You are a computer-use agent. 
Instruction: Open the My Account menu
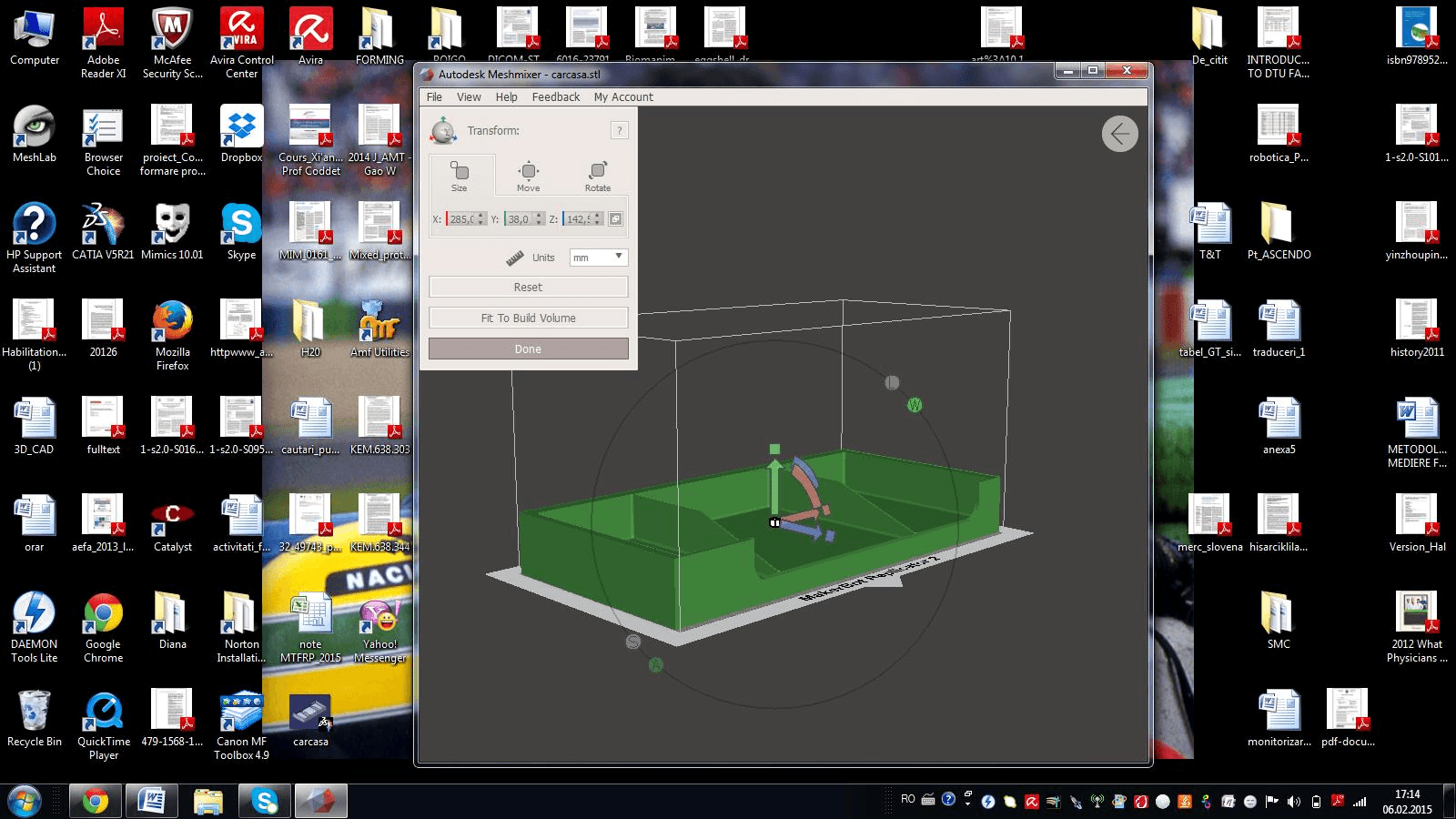pyautogui.click(x=623, y=97)
